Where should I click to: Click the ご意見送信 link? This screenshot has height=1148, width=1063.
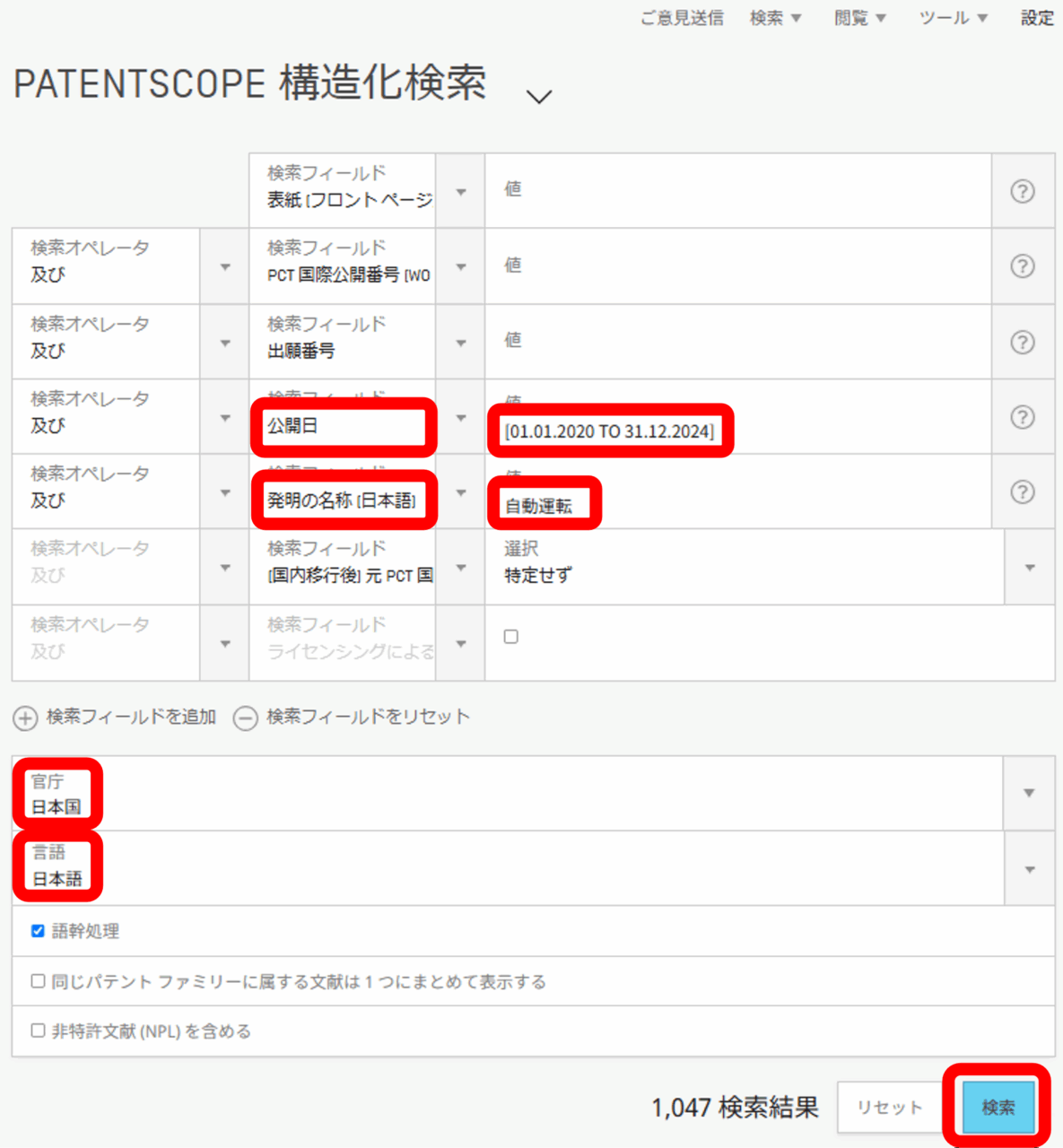pos(682,18)
